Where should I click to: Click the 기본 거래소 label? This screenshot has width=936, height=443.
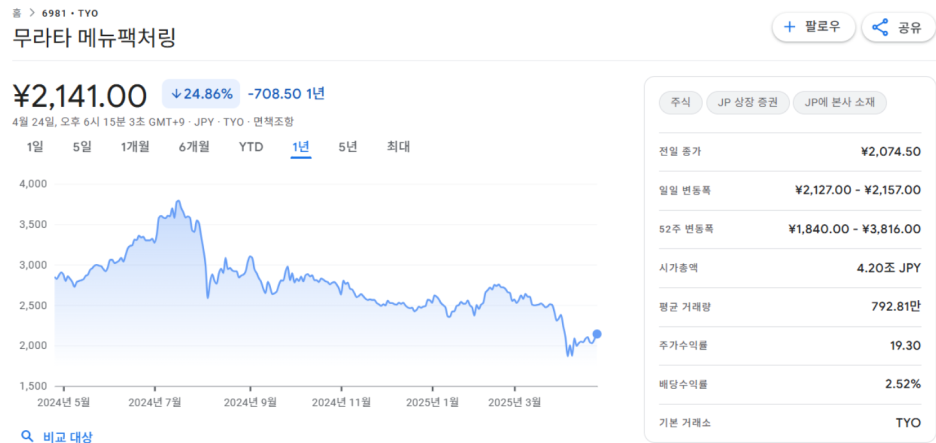685,423
